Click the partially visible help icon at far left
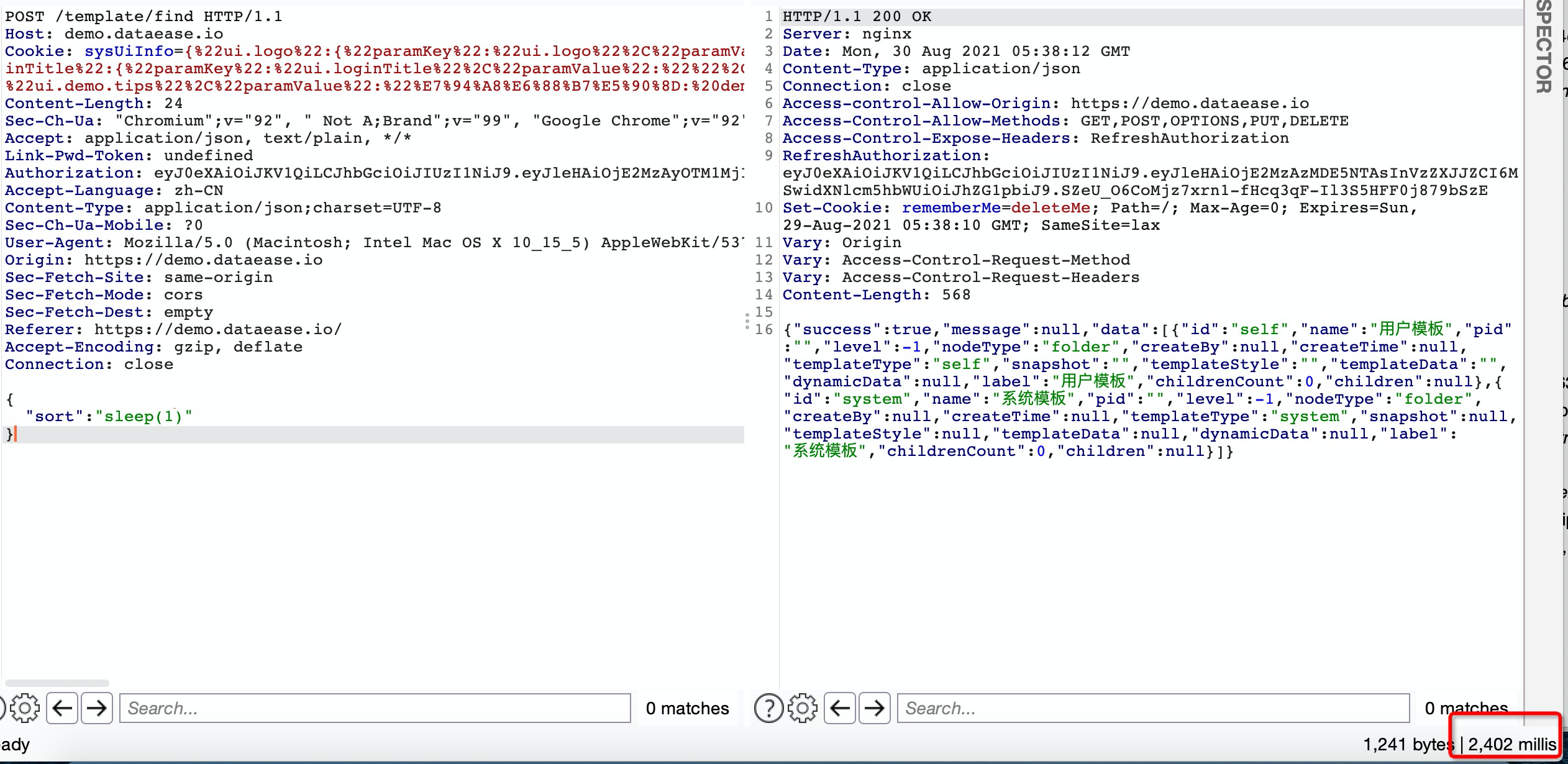1568x764 pixels. tap(3, 707)
